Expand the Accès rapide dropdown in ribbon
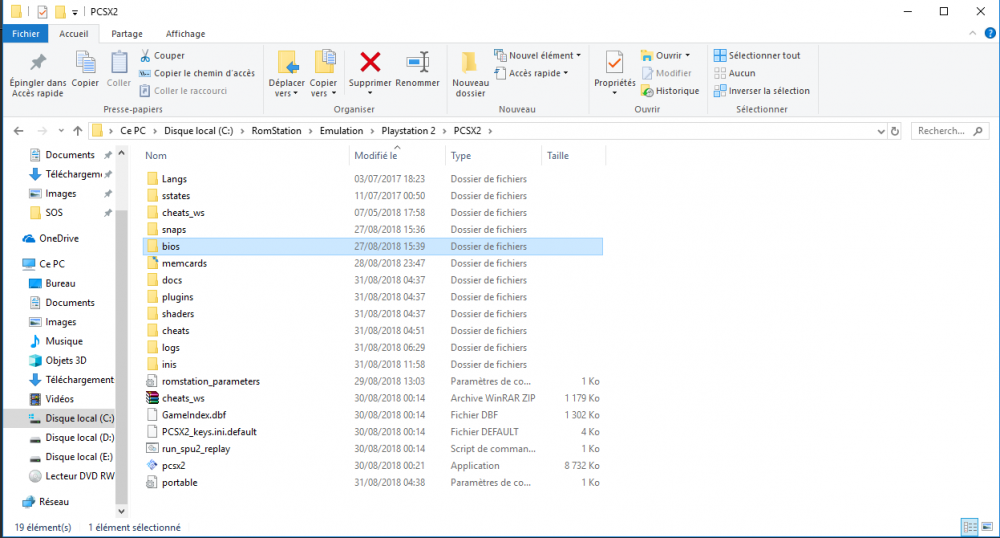Screen dimensions: 1000x538 (566, 73)
